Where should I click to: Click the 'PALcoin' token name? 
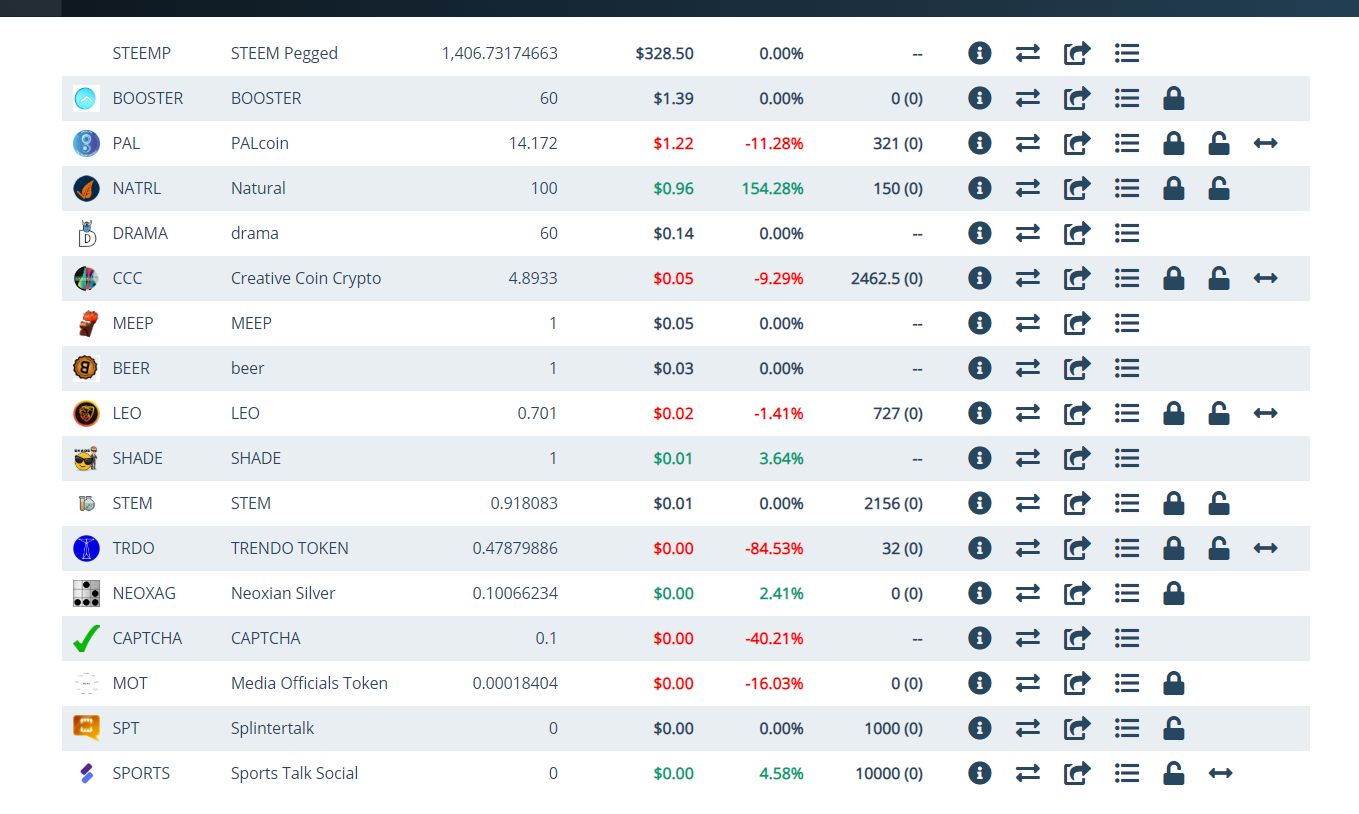(x=260, y=143)
